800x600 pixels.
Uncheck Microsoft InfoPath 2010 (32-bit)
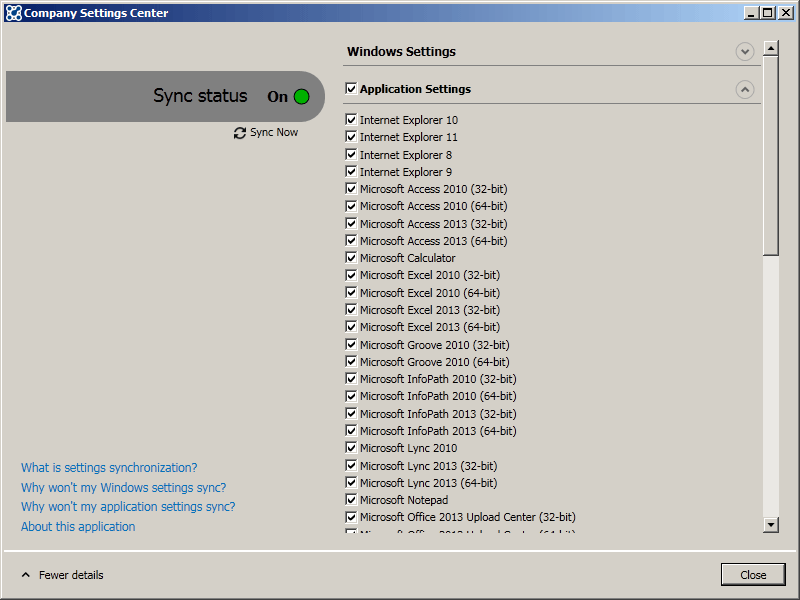coord(351,379)
